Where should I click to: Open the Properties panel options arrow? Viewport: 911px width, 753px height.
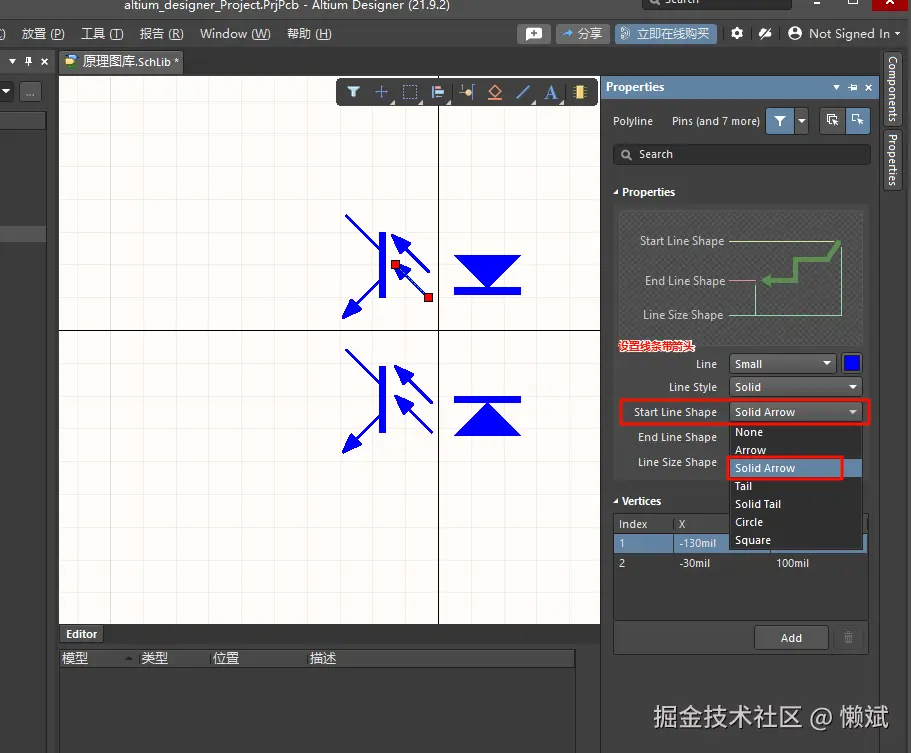coord(836,87)
